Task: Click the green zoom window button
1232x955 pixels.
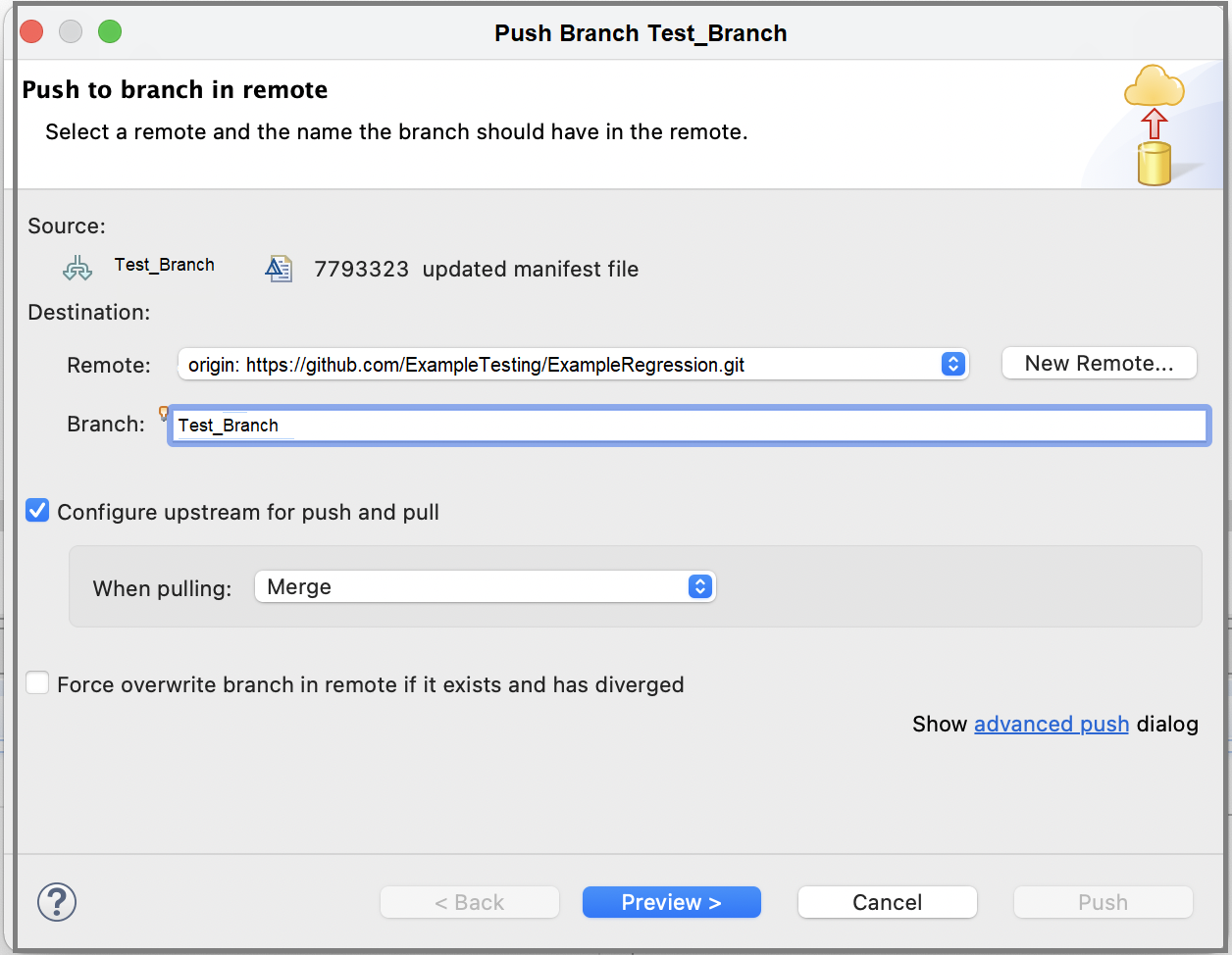Action: 110,32
